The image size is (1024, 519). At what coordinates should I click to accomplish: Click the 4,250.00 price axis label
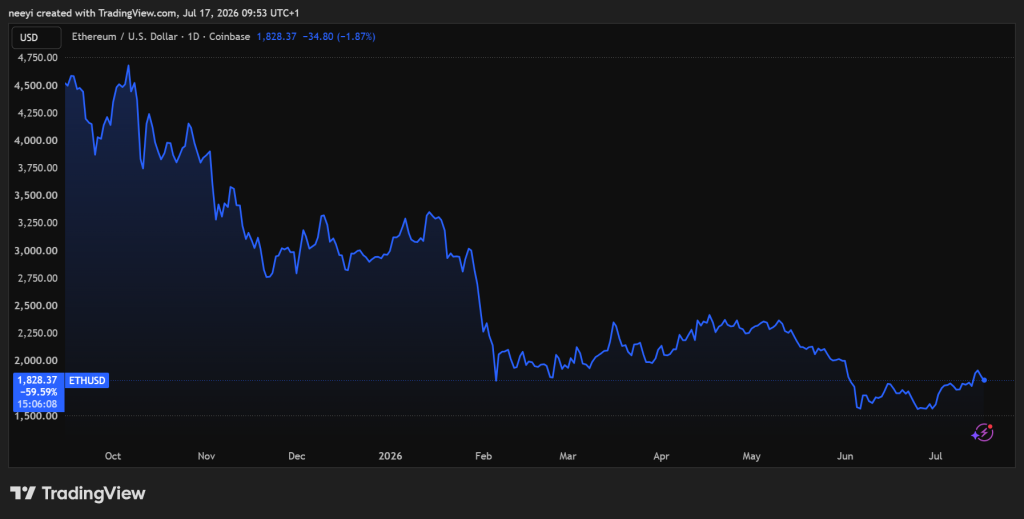(x=36, y=113)
